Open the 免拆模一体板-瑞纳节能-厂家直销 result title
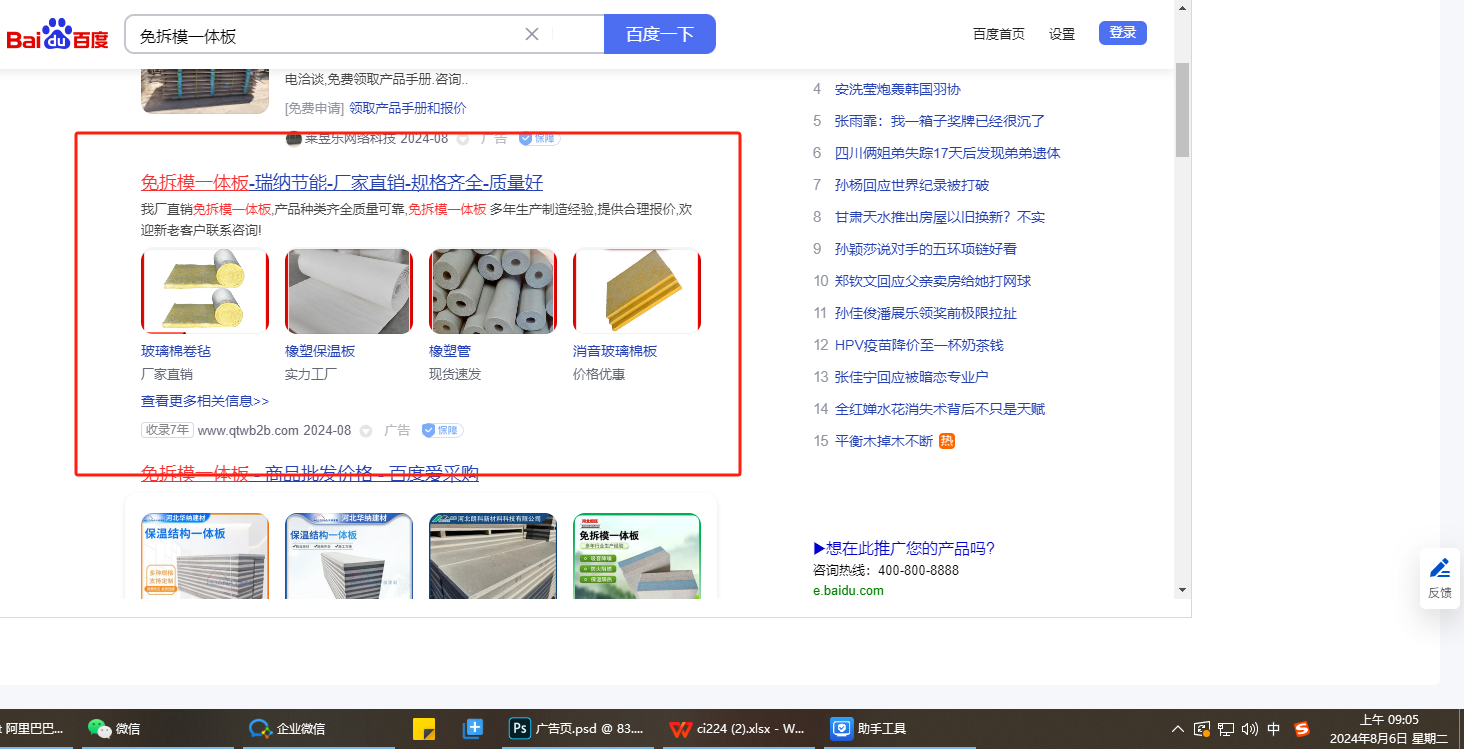The width and height of the screenshot is (1464, 749). click(x=342, y=182)
